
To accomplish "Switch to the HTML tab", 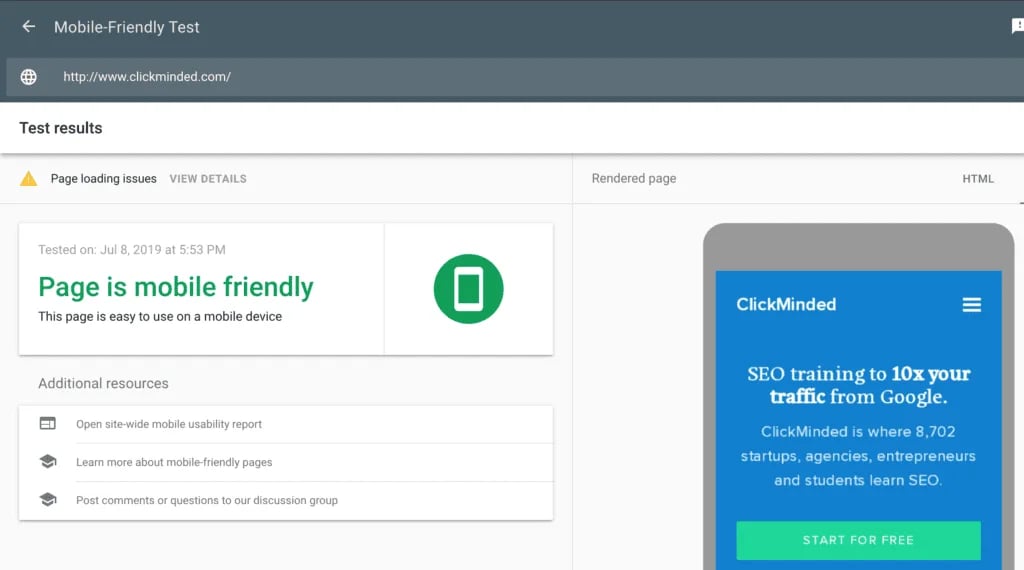I will click(x=977, y=179).
